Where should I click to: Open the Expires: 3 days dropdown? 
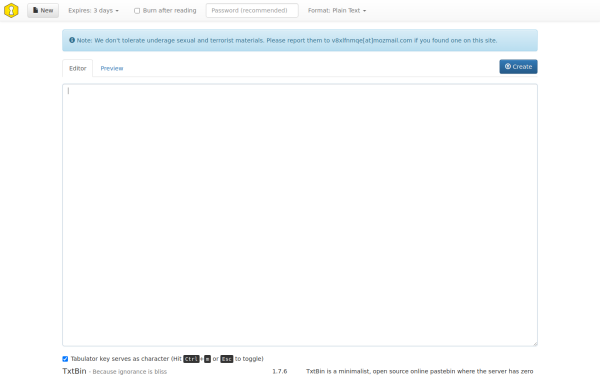click(x=93, y=11)
